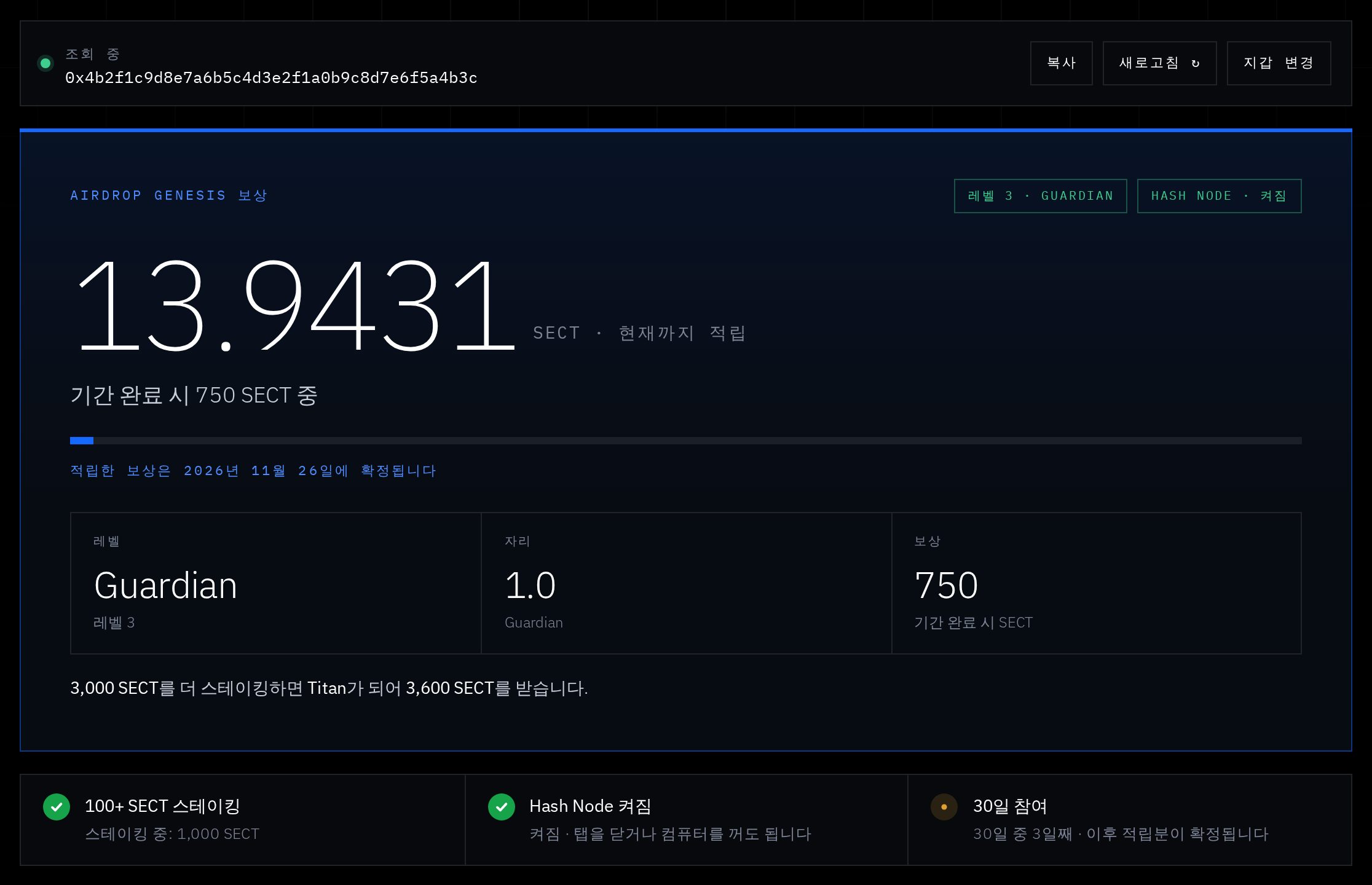The image size is (1372, 885).
Task: Click 탭을 닫거나 컴퓨터를 꺼도 됩니다 text
Action: 692,834
